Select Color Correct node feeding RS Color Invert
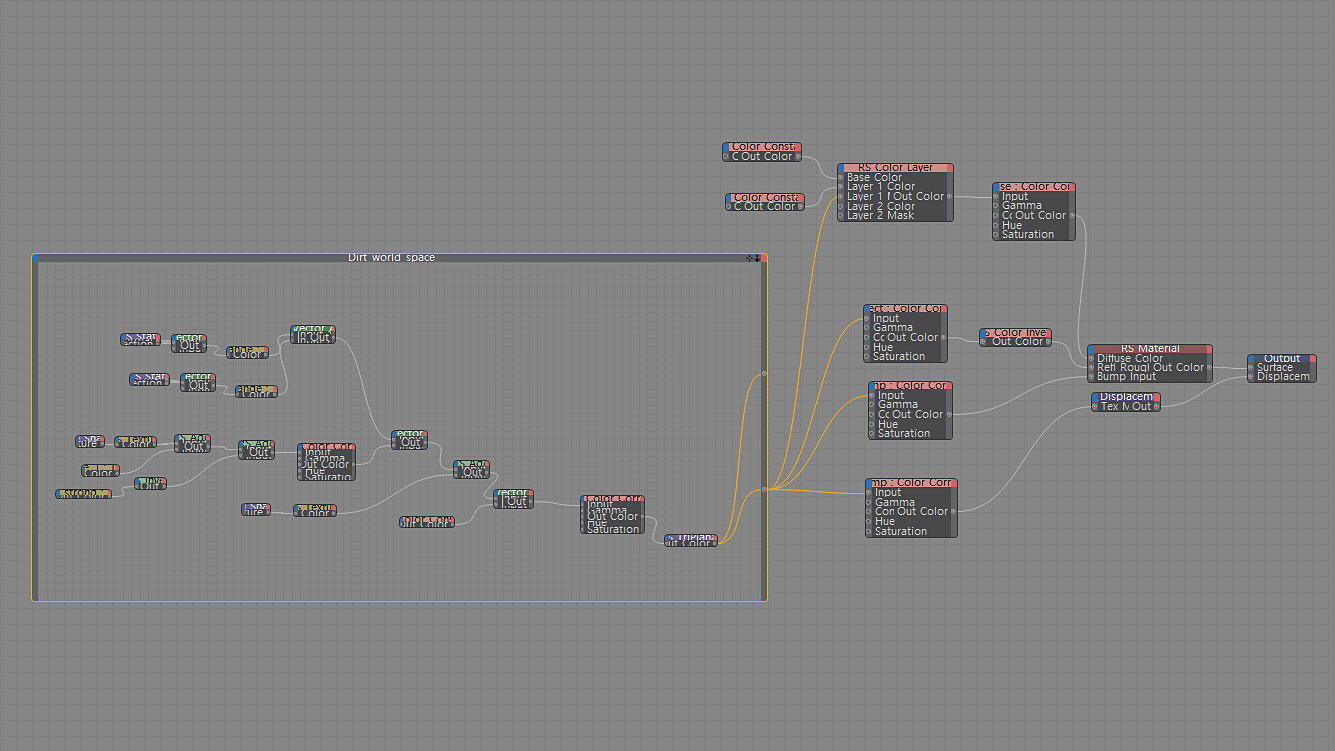 pos(905,333)
